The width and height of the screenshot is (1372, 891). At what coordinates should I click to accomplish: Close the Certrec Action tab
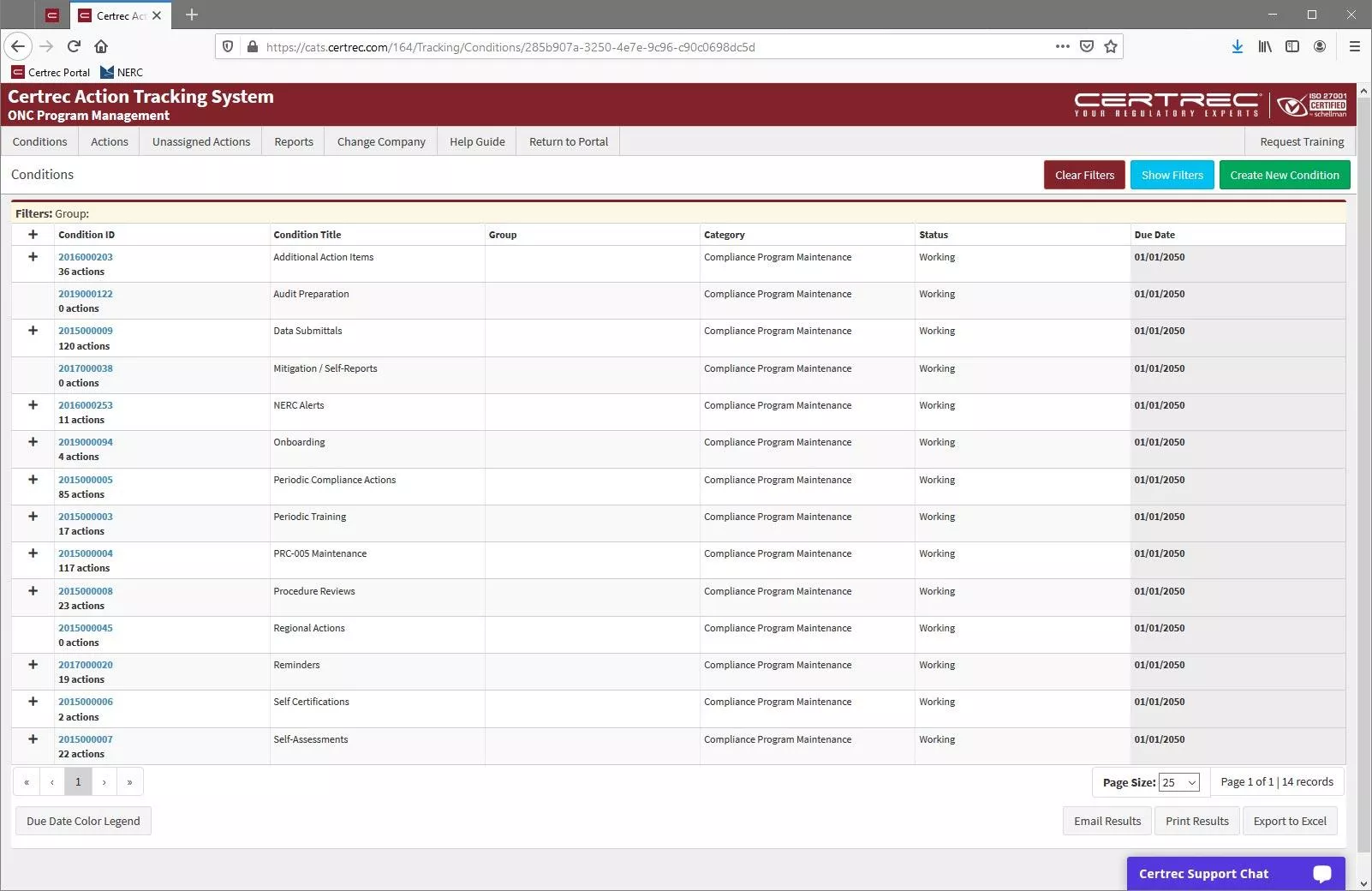pyautogui.click(x=157, y=15)
